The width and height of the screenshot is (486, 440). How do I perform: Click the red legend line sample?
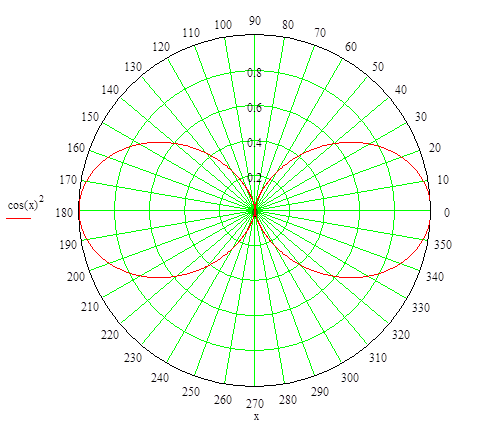tap(18, 219)
